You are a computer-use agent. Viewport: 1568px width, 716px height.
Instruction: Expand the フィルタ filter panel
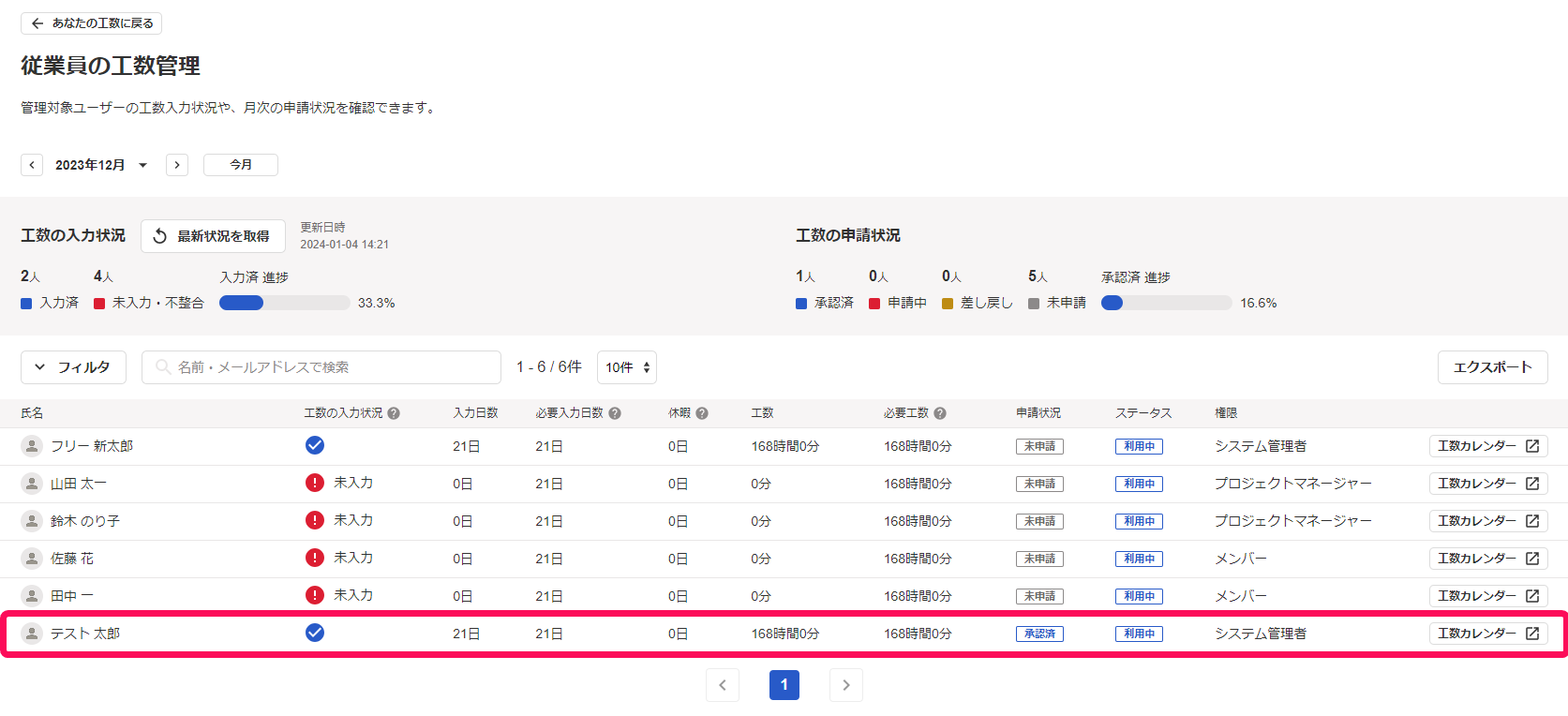(73, 367)
